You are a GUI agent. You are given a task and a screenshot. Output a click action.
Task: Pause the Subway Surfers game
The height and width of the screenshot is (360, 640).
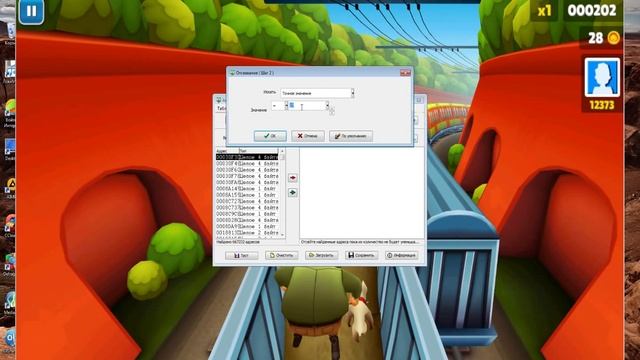31,11
